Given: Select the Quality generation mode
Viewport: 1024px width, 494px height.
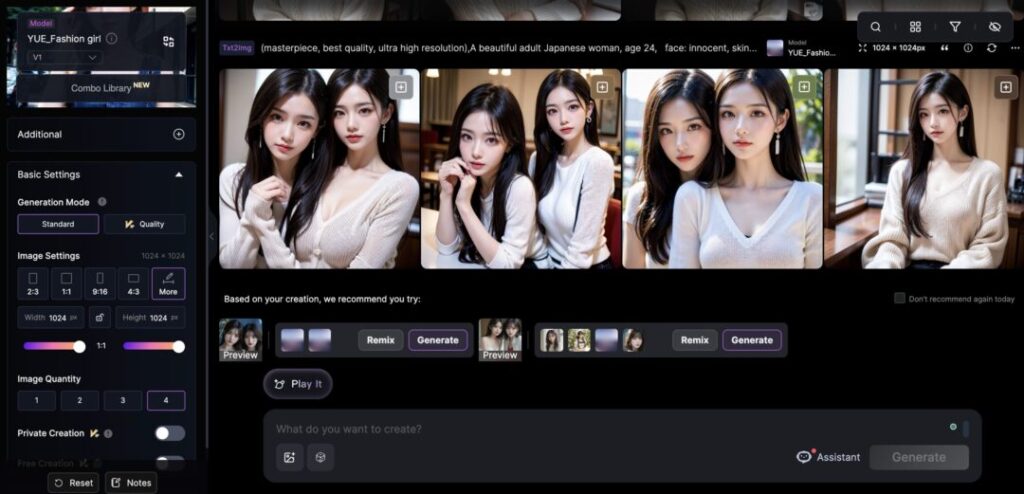Looking at the screenshot, I should click(145, 224).
